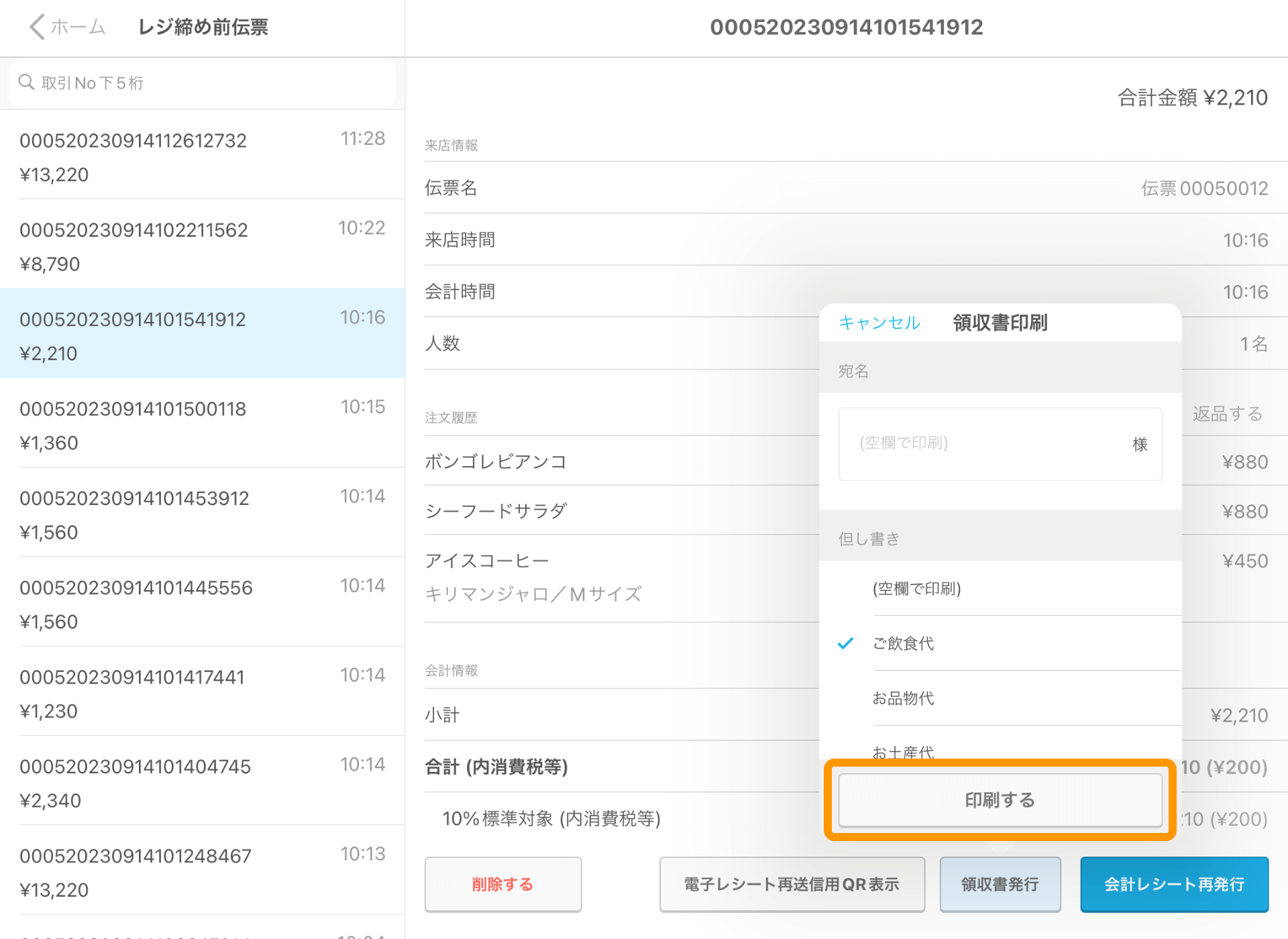Open 電子レシート再送信用QR表示
Screen dimensions: 1288x939
click(x=792, y=884)
